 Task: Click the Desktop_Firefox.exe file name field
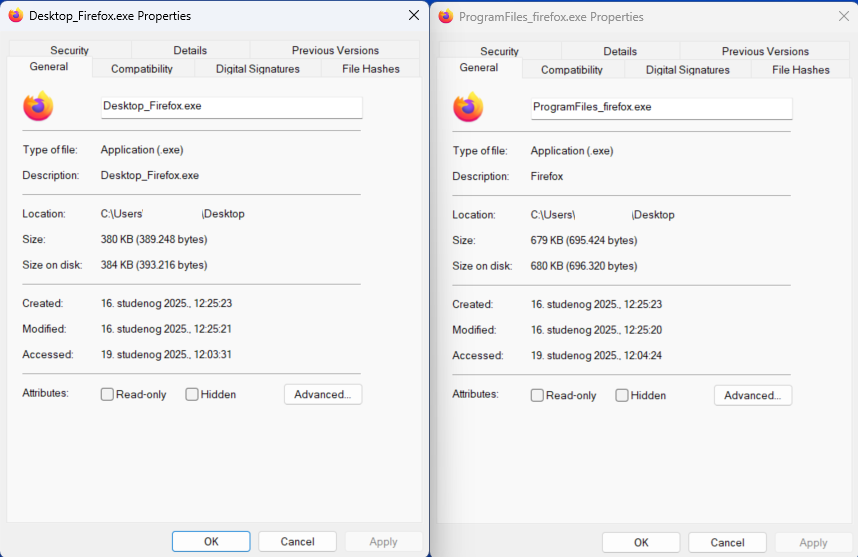231,107
